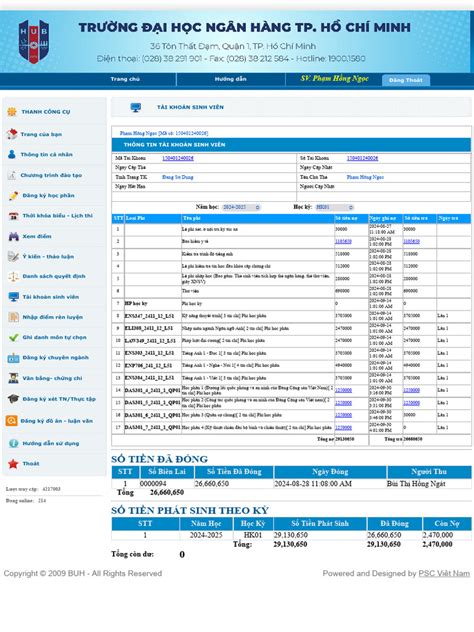Click the payment date 2024-08-28 11:08:00 AM
474x632 pixels.
click(x=313, y=484)
